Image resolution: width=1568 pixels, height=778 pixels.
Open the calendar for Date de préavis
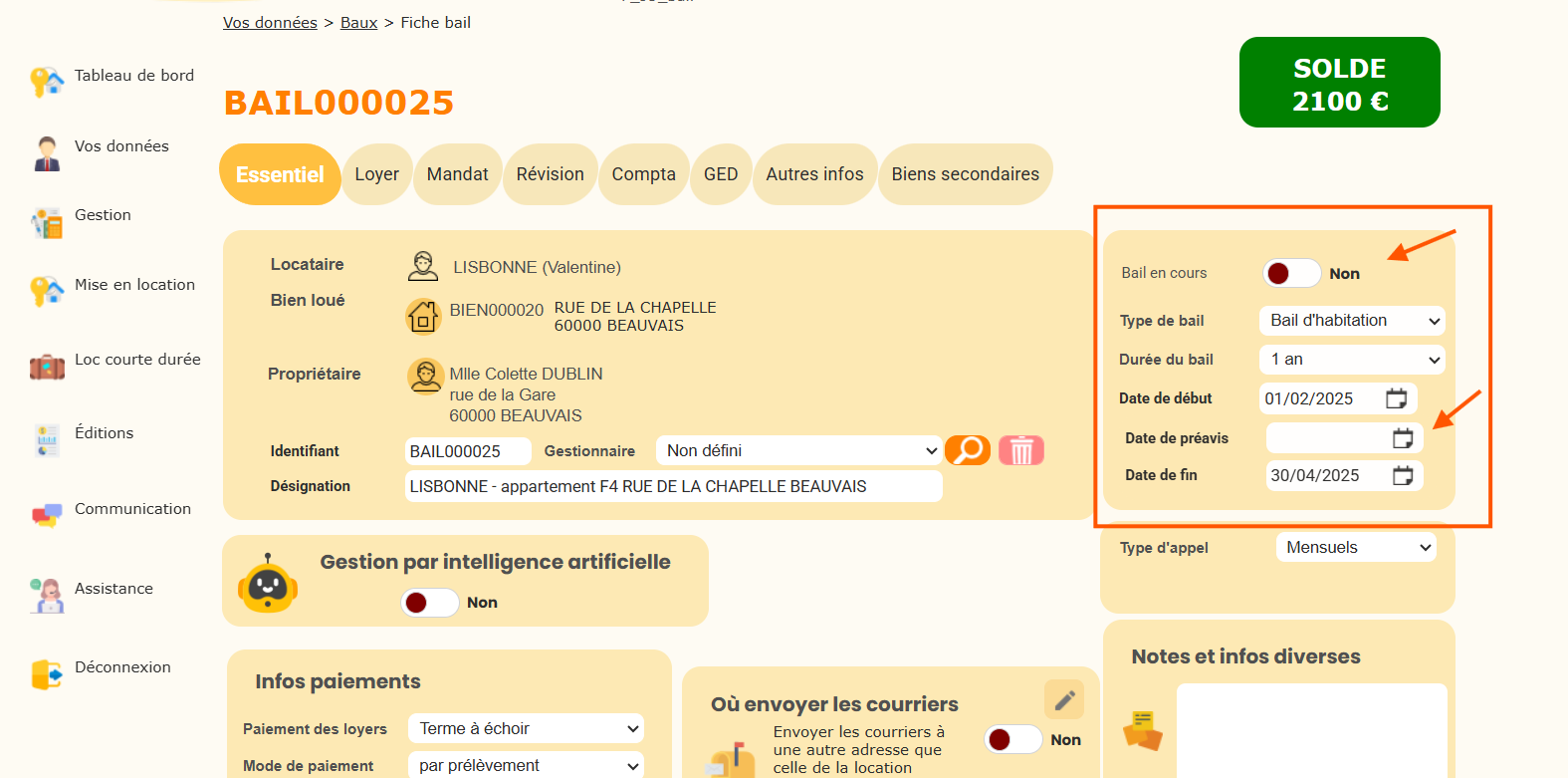(1402, 438)
